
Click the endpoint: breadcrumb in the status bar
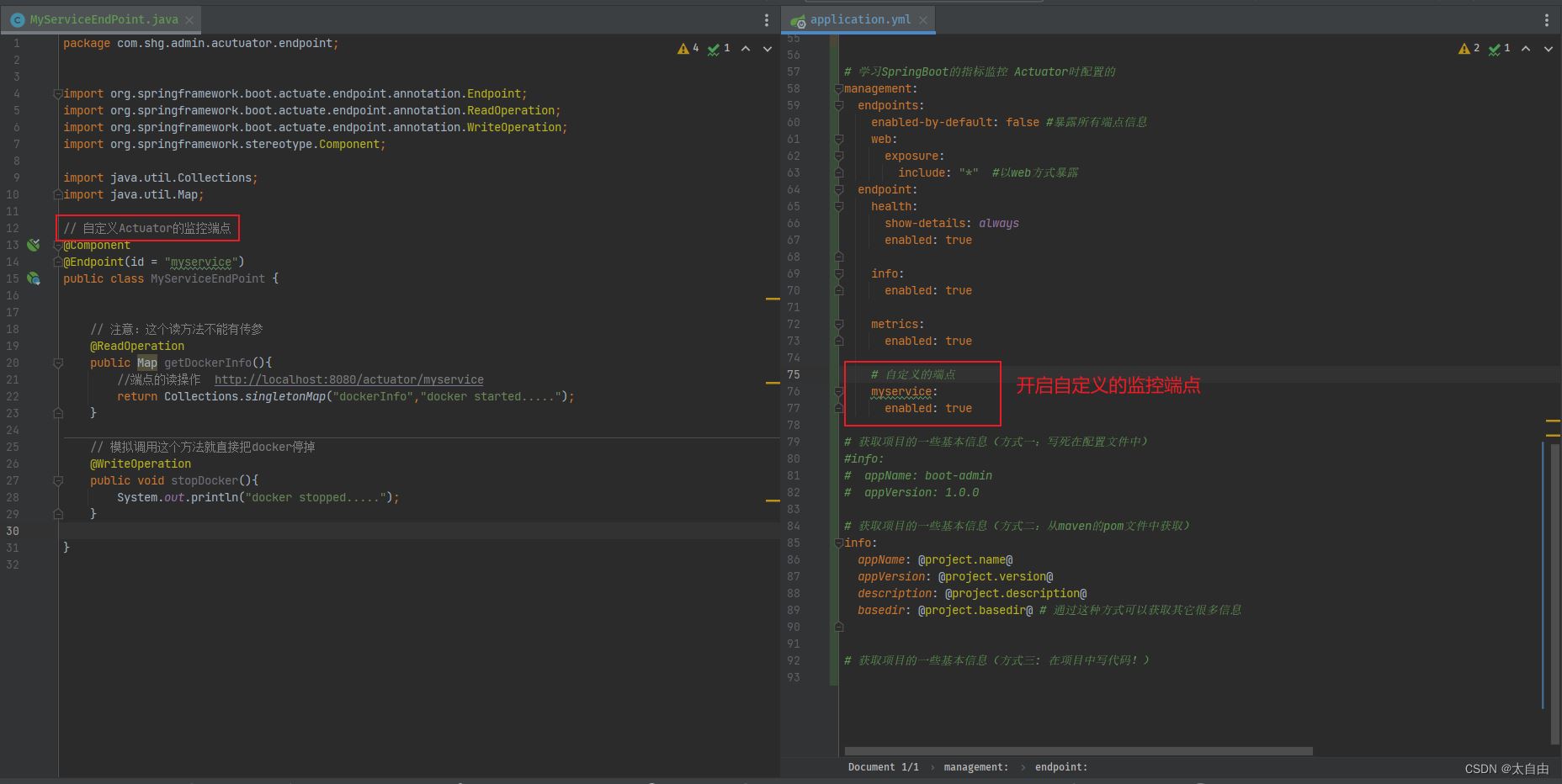pos(1060,767)
